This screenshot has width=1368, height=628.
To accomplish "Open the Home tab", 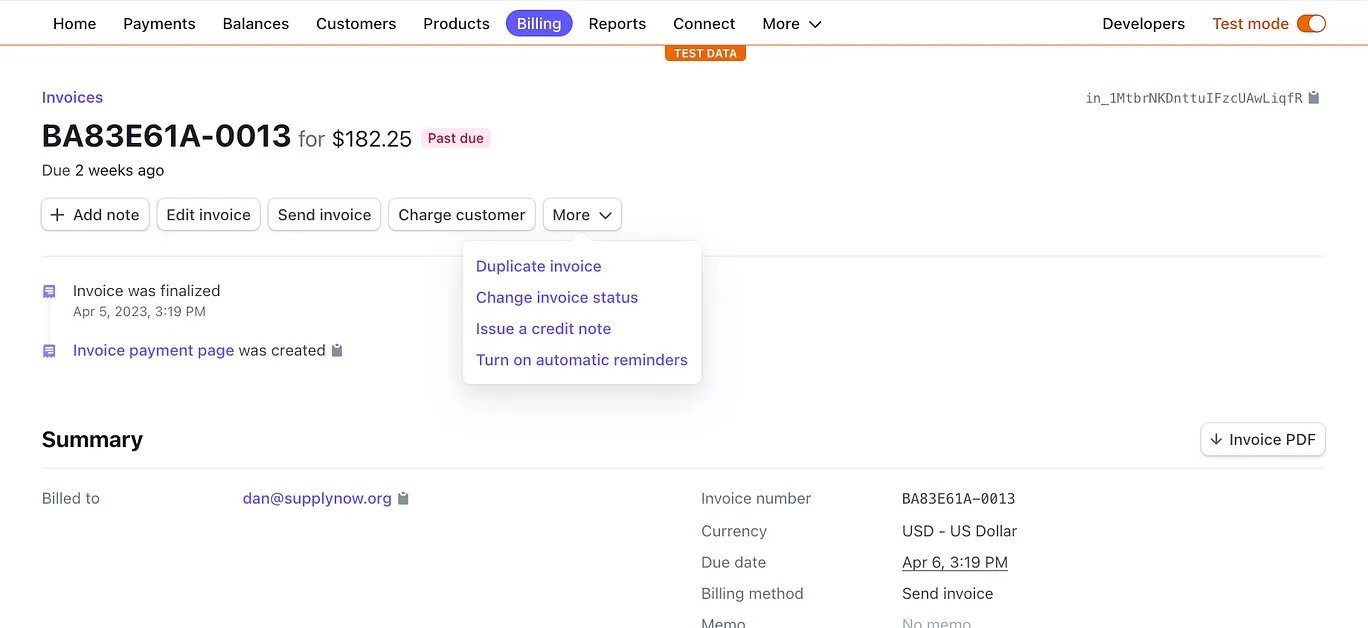I will click(75, 24).
